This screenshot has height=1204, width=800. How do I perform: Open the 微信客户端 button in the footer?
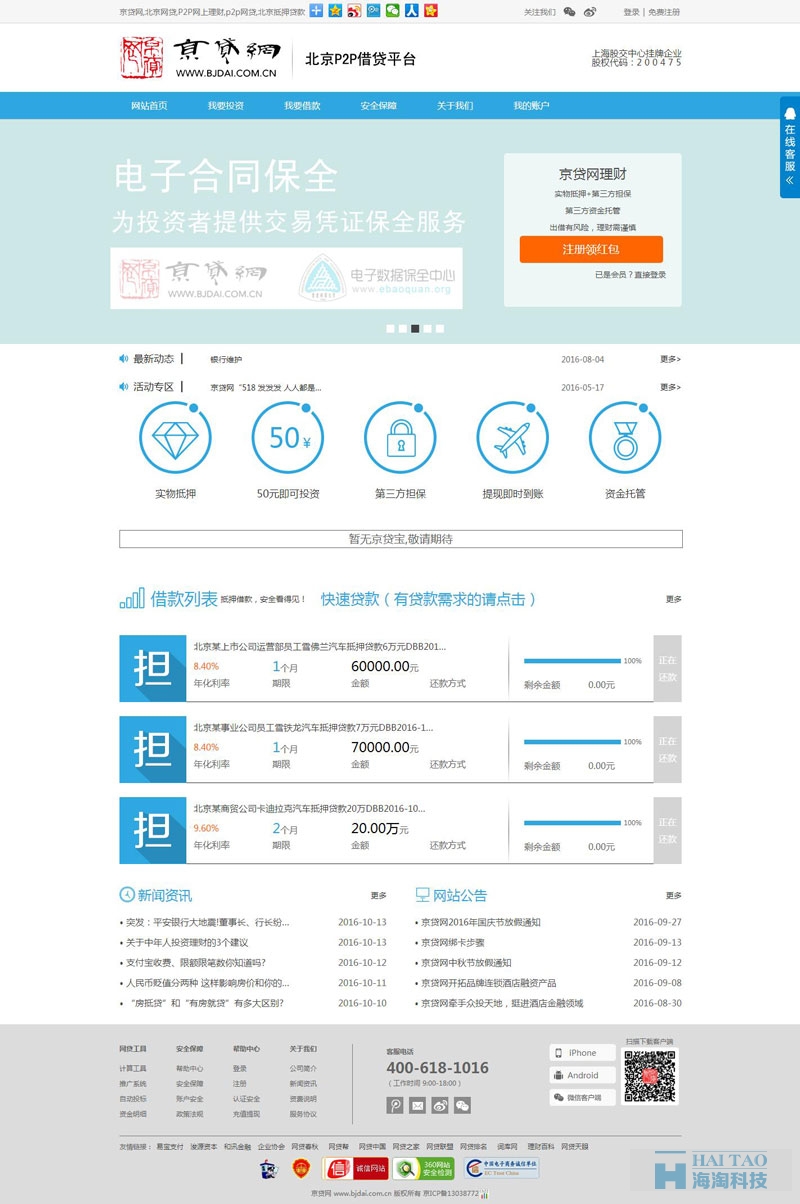point(583,1098)
